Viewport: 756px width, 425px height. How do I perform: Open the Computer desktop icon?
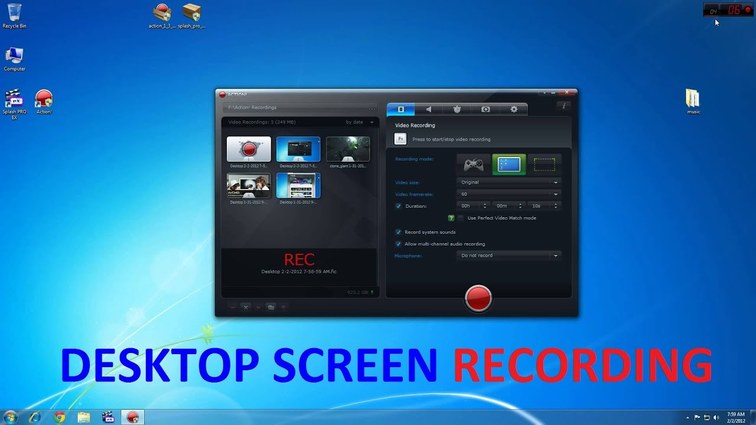(14, 59)
